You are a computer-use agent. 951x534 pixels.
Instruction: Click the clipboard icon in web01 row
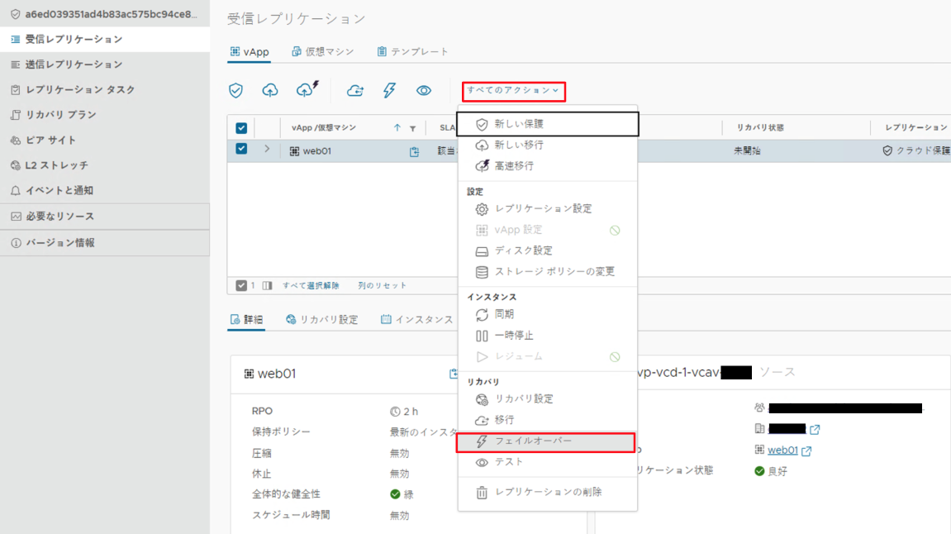pyautogui.click(x=414, y=152)
